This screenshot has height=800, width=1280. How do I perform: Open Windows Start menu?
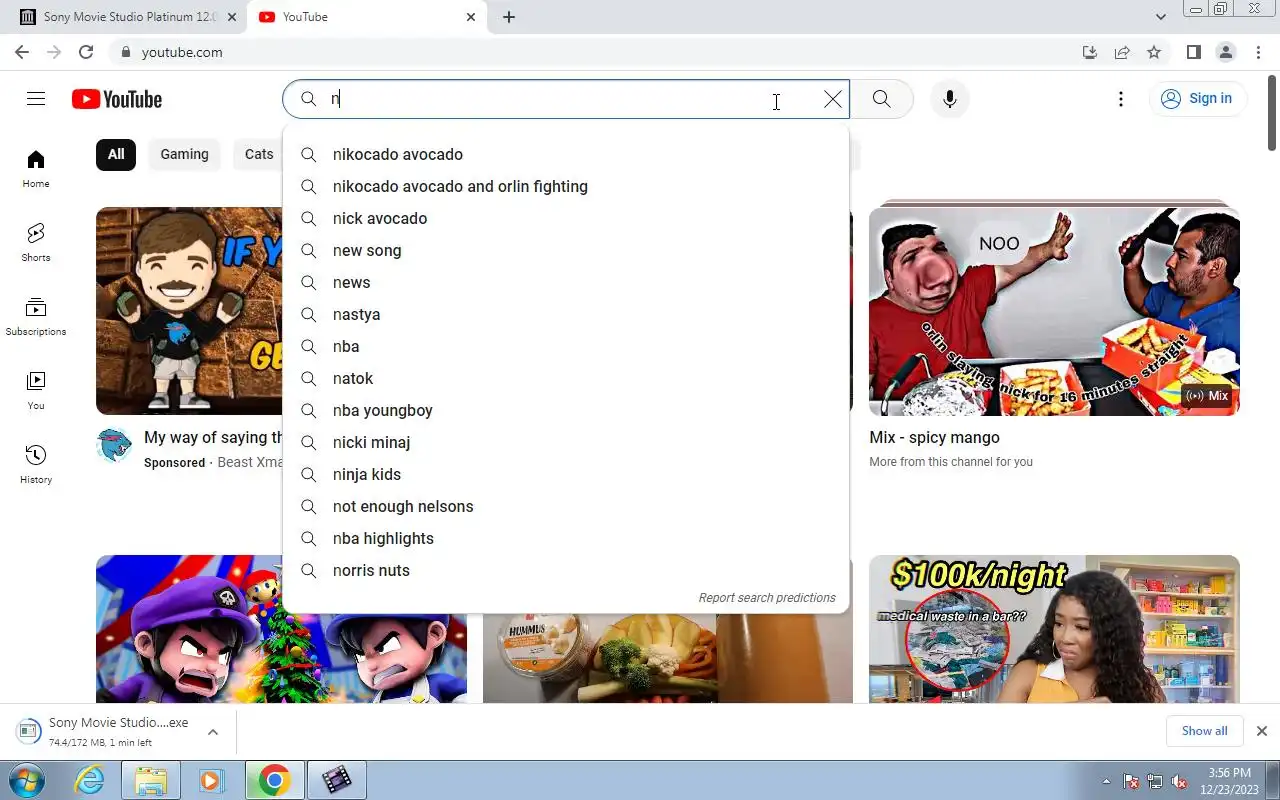tap(27, 780)
